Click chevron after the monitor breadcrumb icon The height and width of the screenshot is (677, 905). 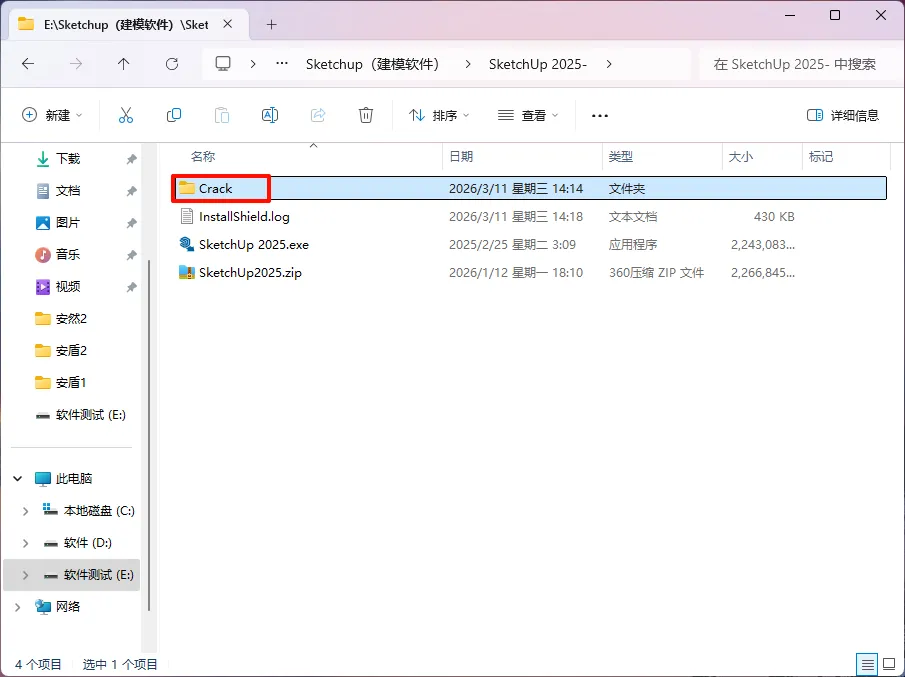253,64
